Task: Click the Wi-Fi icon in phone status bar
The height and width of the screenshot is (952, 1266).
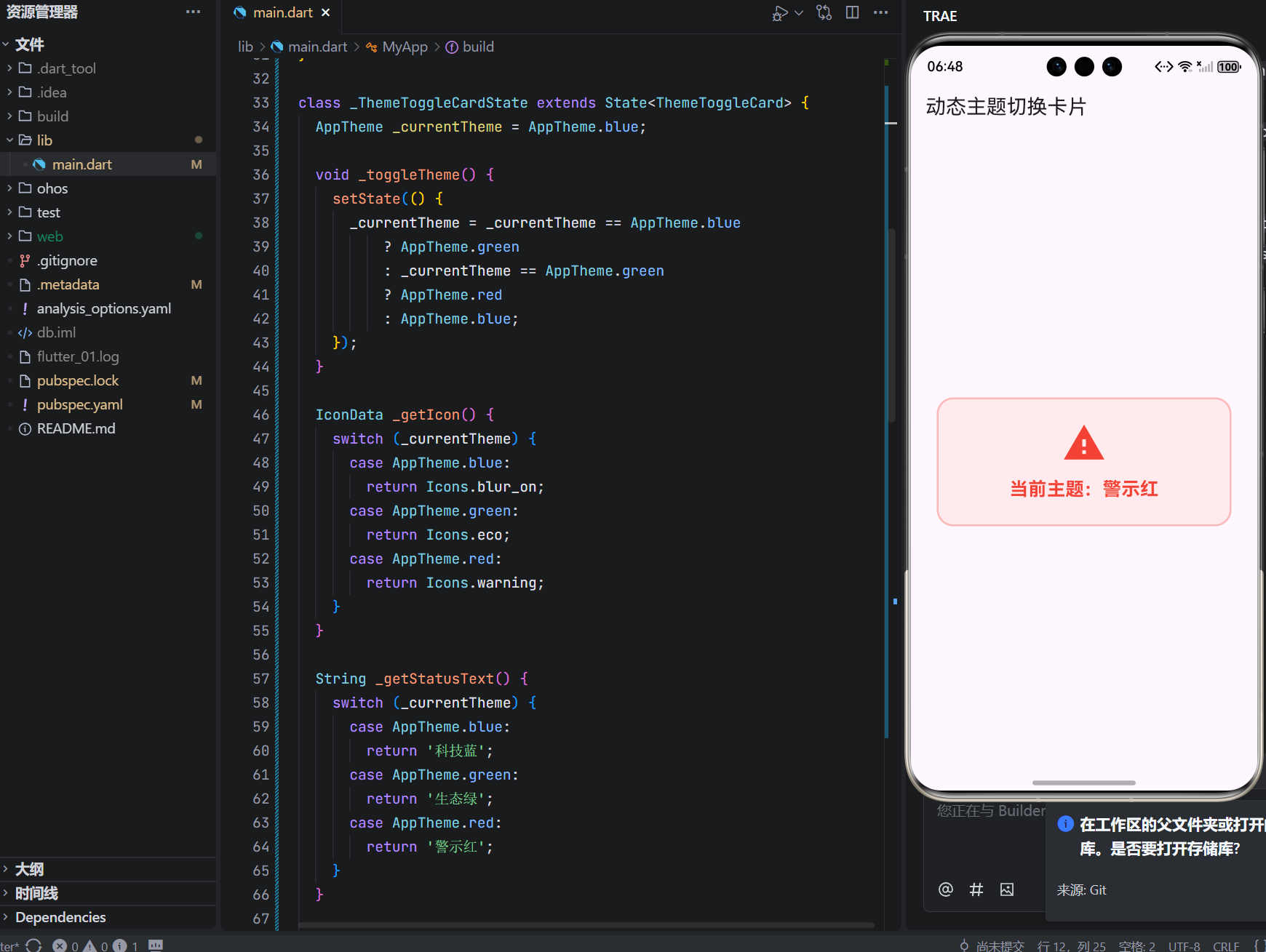Action: [x=1185, y=66]
